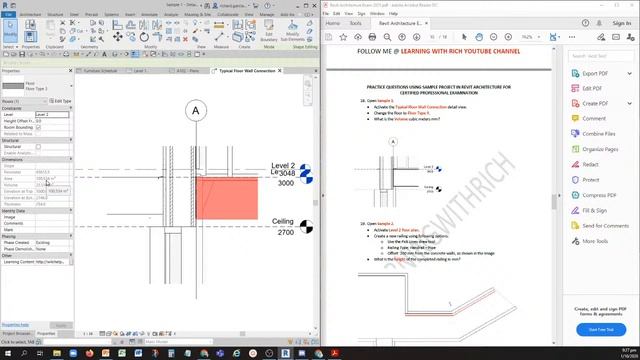Click the cloud upload icon in Acrobat
Image resolution: width=640 pixels, height=360 pixels.
coord(358,37)
